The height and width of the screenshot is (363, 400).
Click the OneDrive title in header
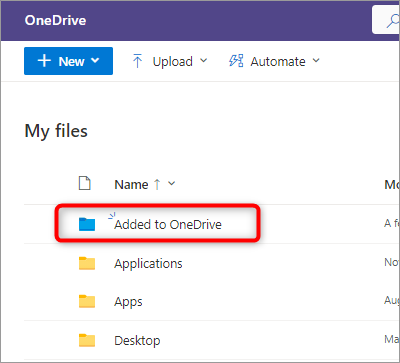55,20
